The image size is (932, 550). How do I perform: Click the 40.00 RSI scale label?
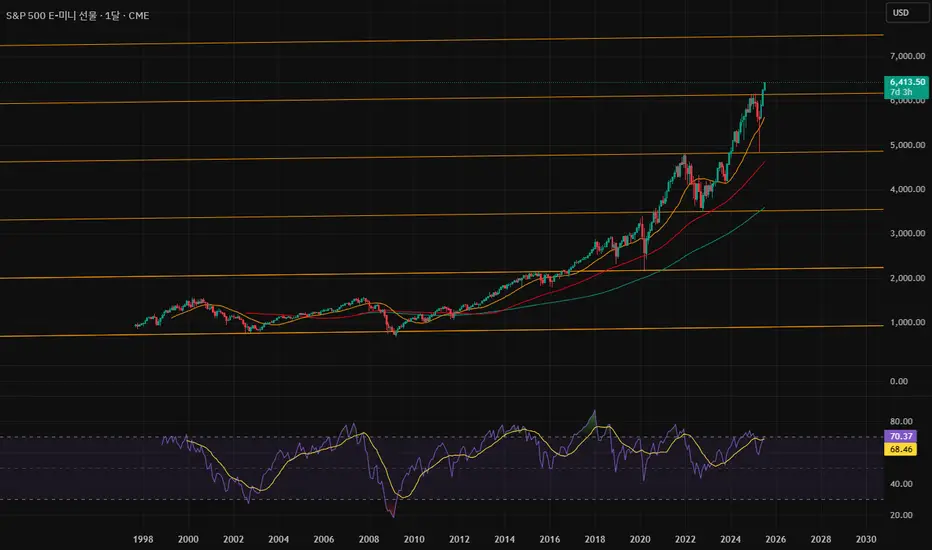(x=901, y=484)
